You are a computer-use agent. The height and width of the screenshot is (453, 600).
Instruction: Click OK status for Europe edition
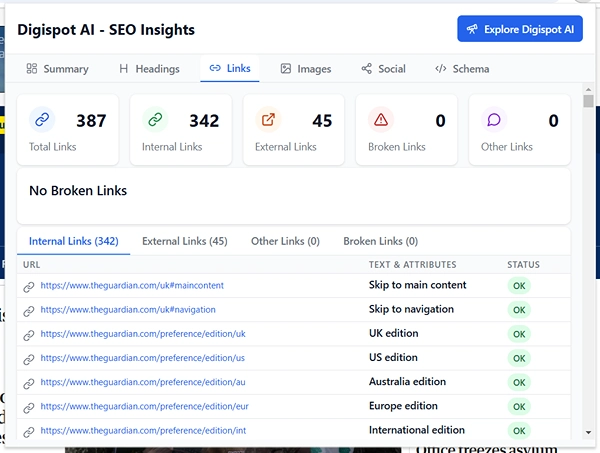[x=519, y=406]
